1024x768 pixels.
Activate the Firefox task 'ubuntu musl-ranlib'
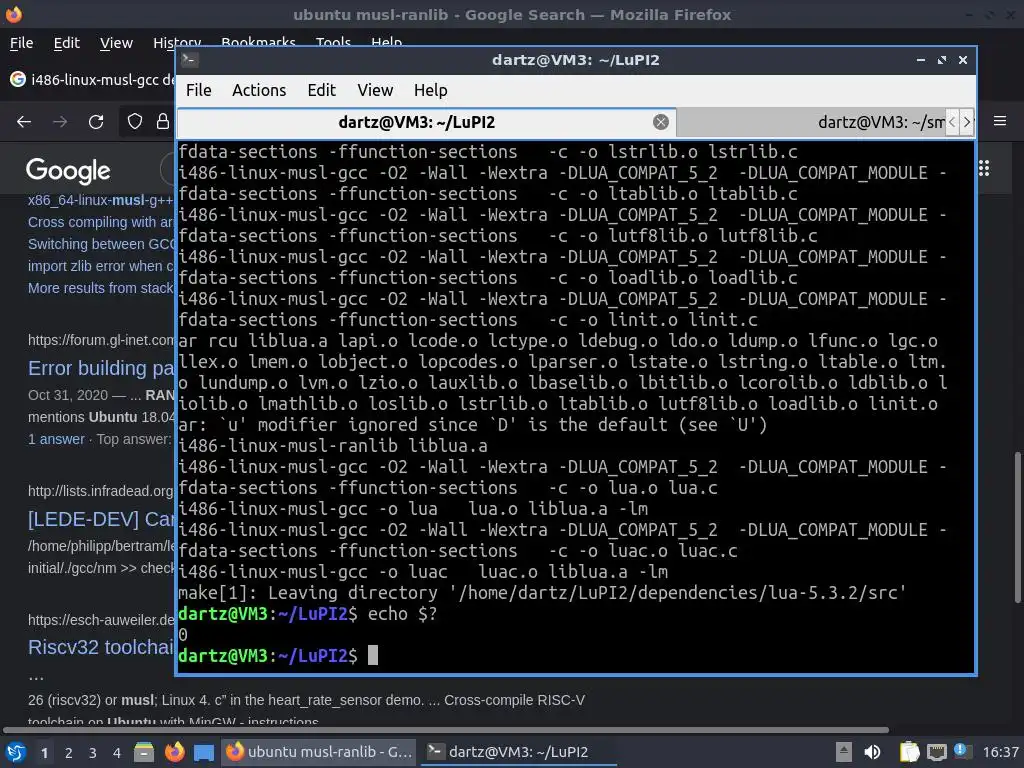(x=319, y=752)
